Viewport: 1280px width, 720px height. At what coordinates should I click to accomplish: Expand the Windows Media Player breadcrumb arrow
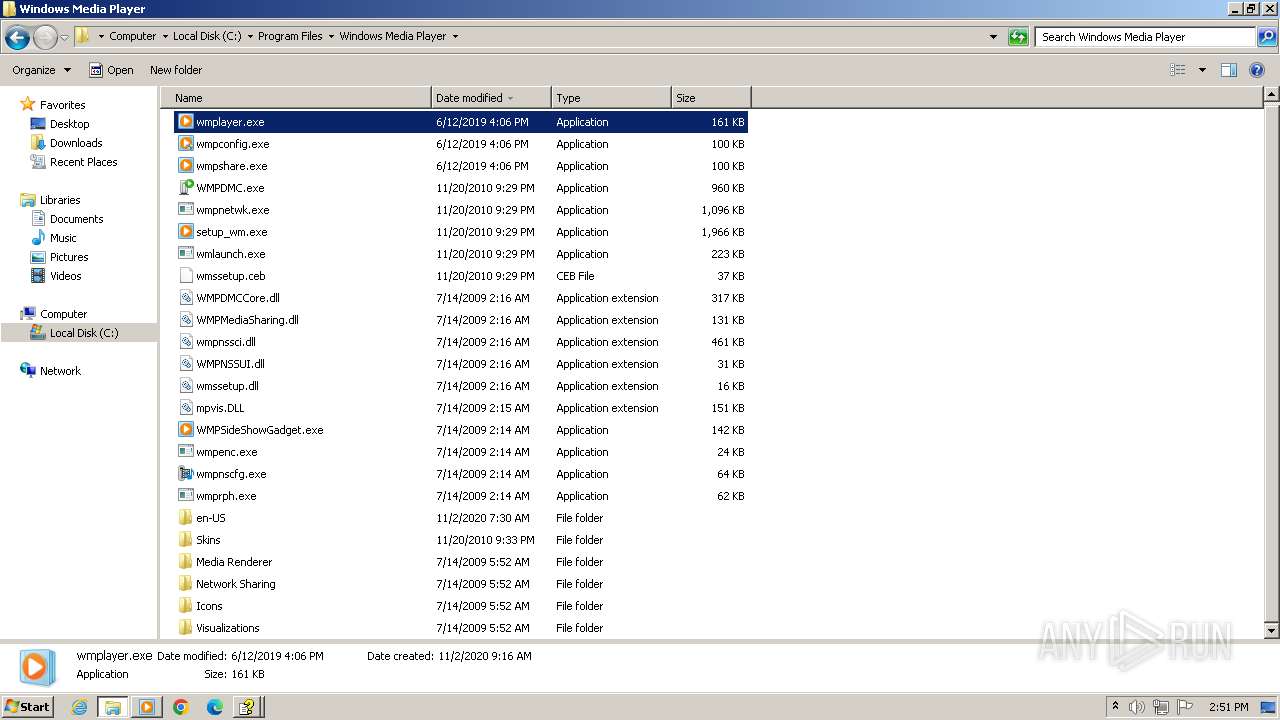[x=455, y=36]
